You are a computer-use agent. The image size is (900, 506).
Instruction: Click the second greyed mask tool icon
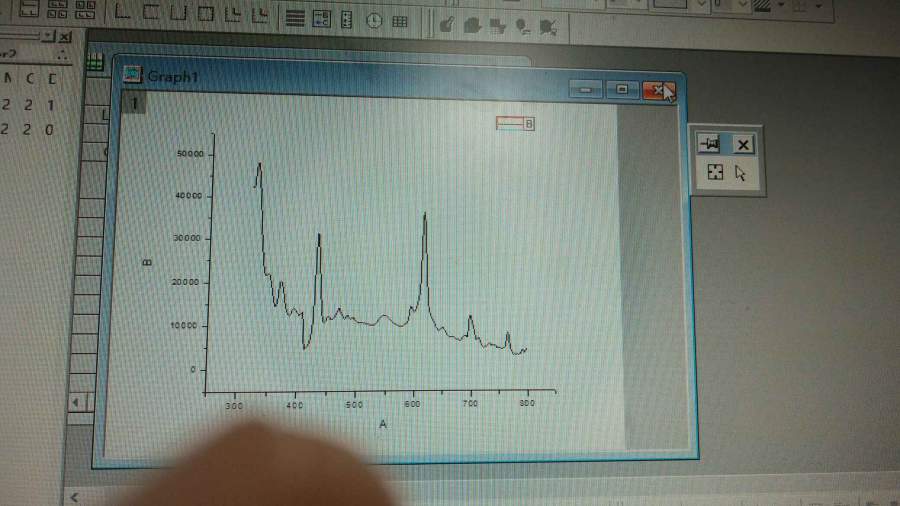(472, 25)
